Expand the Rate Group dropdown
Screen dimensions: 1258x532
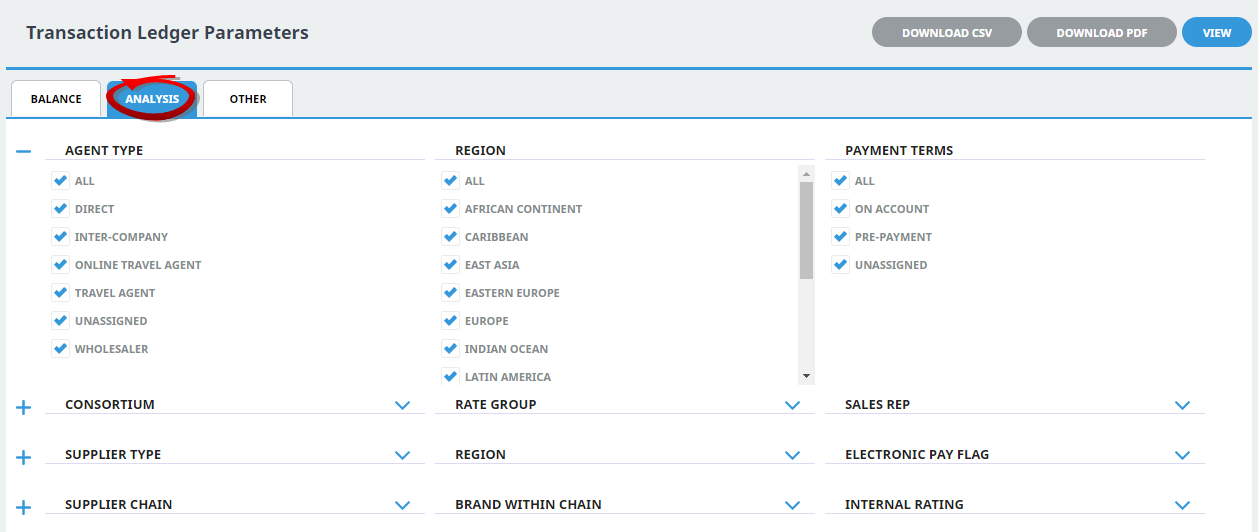coord(793,405)
